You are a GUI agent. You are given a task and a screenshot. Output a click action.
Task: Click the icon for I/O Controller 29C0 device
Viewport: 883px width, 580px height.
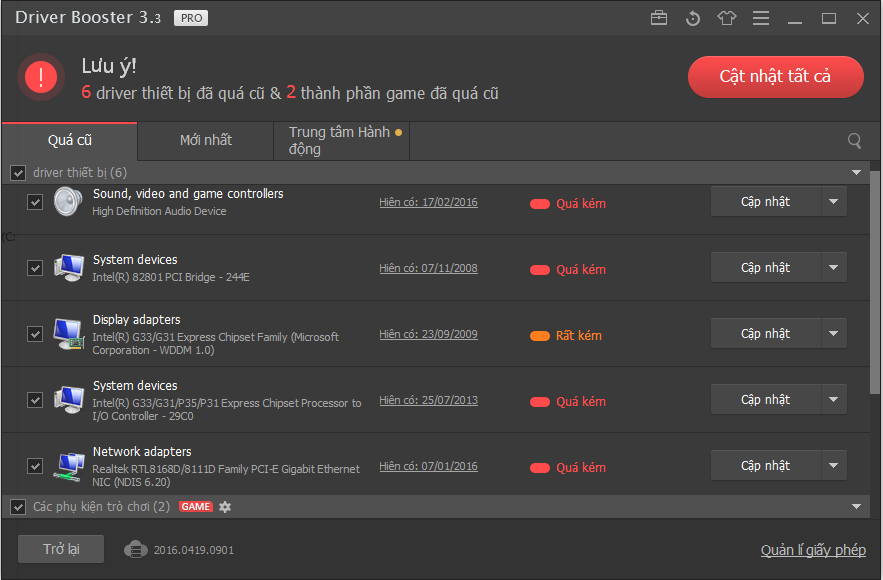69,400
